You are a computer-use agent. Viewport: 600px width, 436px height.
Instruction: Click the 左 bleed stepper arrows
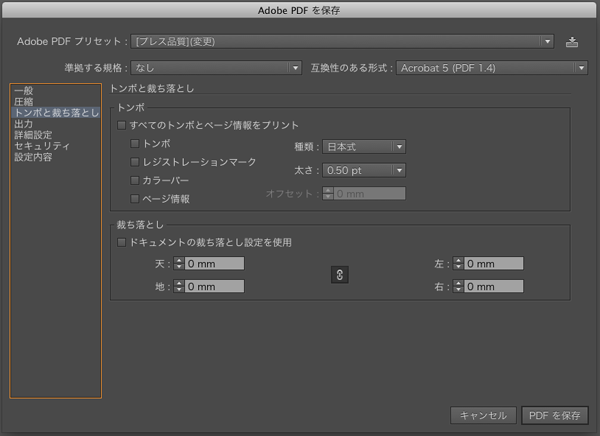click(459, 264)
